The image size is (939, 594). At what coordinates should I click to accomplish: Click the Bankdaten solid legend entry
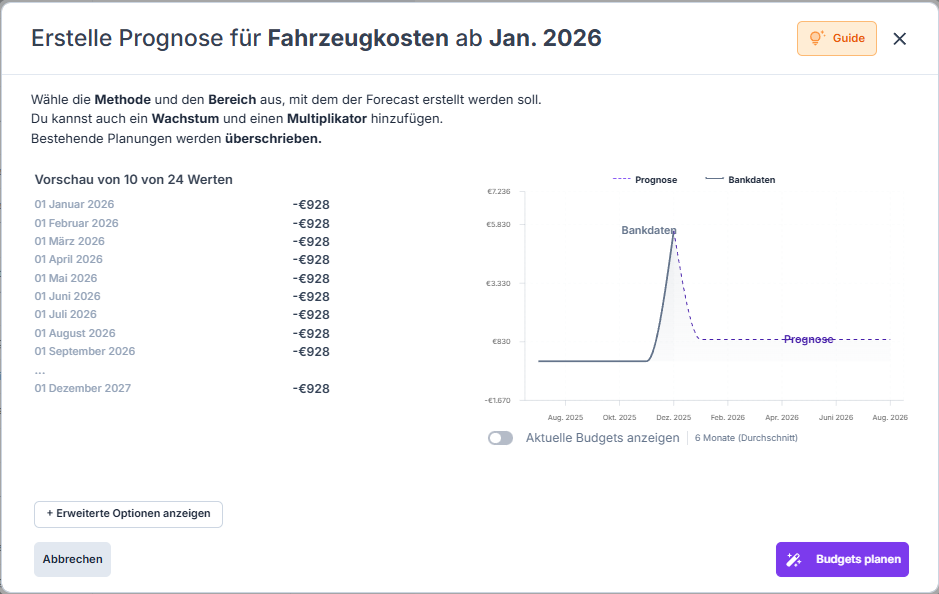[x=740, y=180]
